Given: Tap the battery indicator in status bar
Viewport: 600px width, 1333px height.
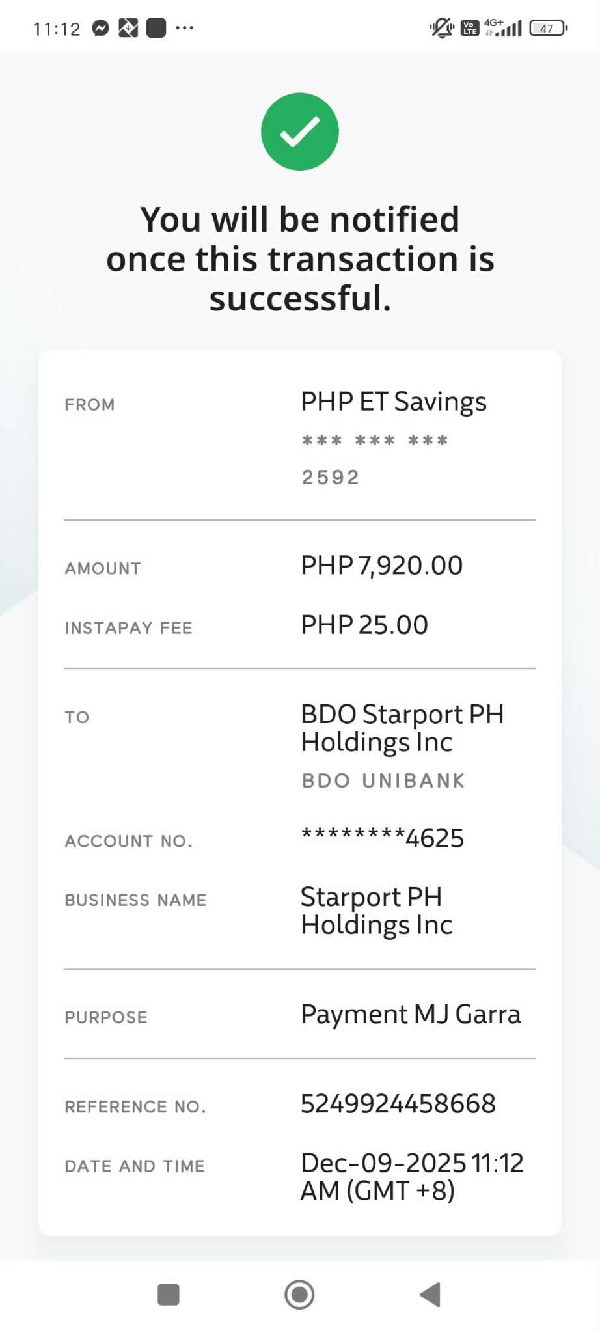Looking at the screenshot, I should 547,29.
